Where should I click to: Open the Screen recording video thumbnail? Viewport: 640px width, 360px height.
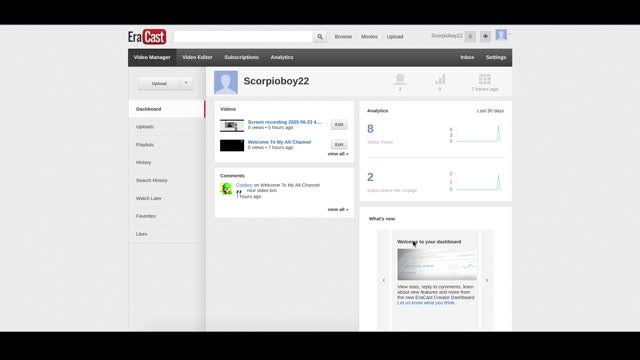(x=232, y=125)
